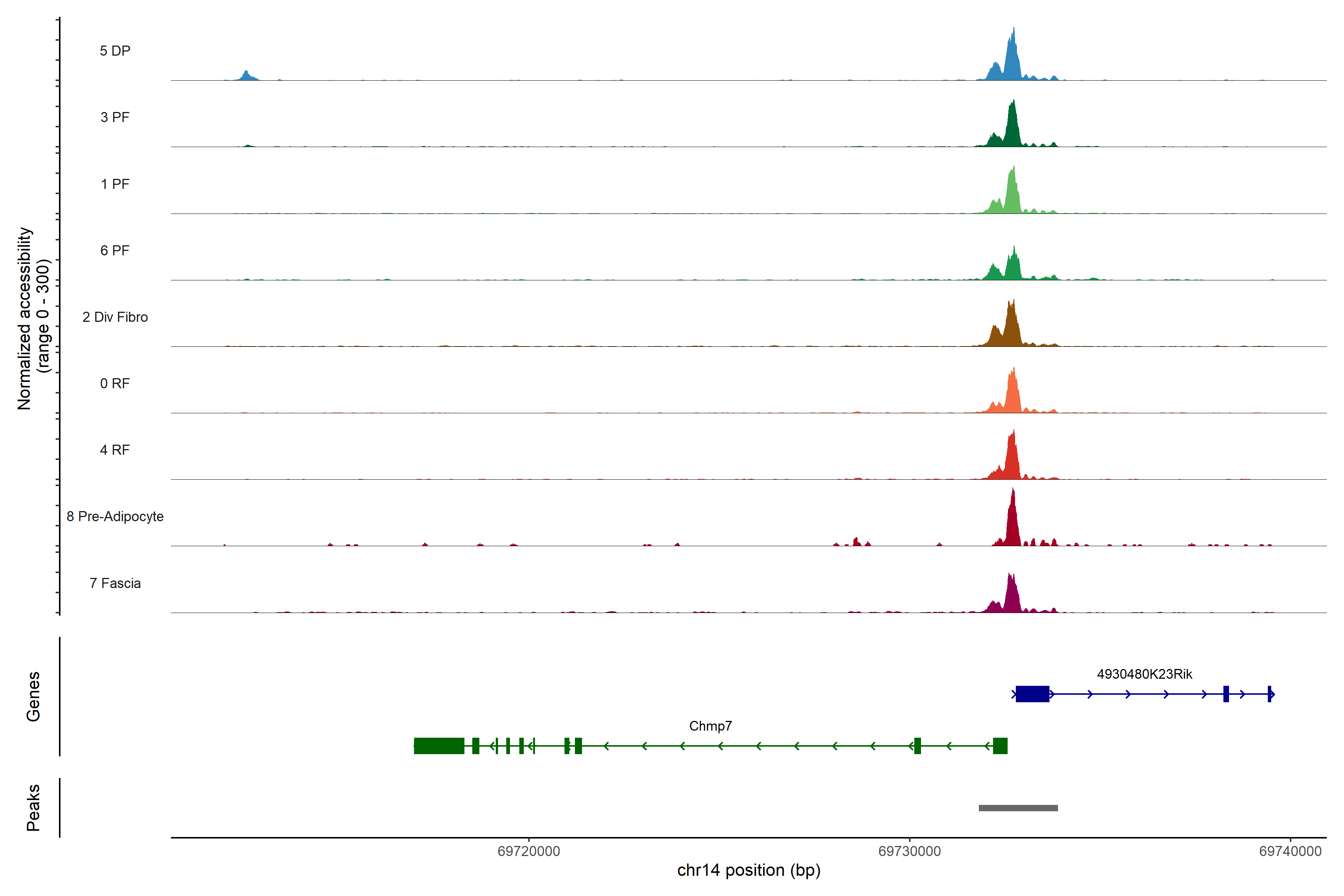Image resolution: width=1344 pixels, height=896 pixels.
Task: Click the 2 Div Fibro label
Action: click(115, 317)
